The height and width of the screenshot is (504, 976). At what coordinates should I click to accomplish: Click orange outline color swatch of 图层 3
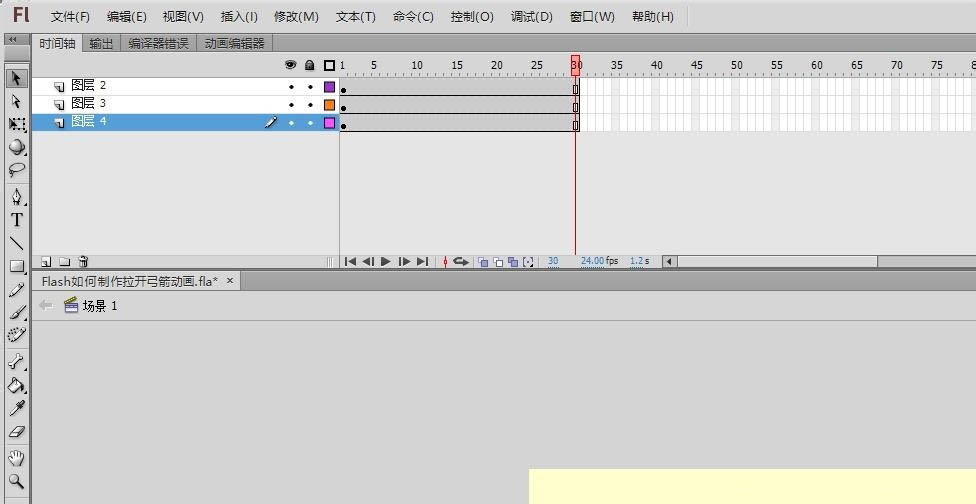tap(329, 105)
